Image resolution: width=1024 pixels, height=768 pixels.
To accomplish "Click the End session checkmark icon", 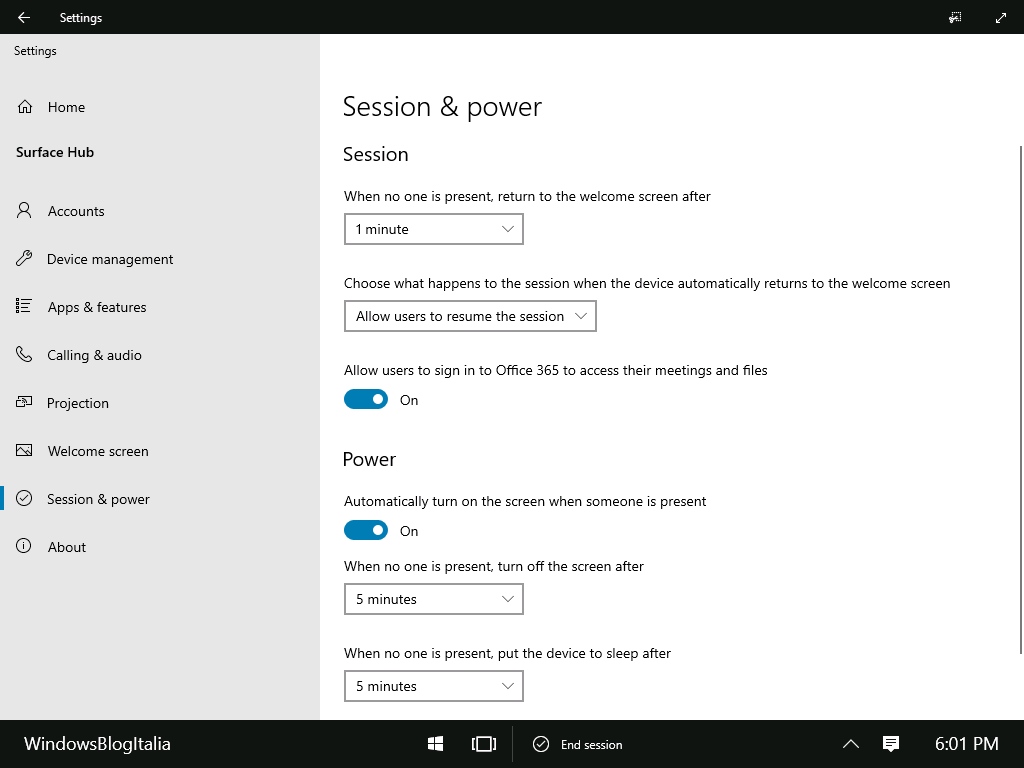I will (541, 744).
